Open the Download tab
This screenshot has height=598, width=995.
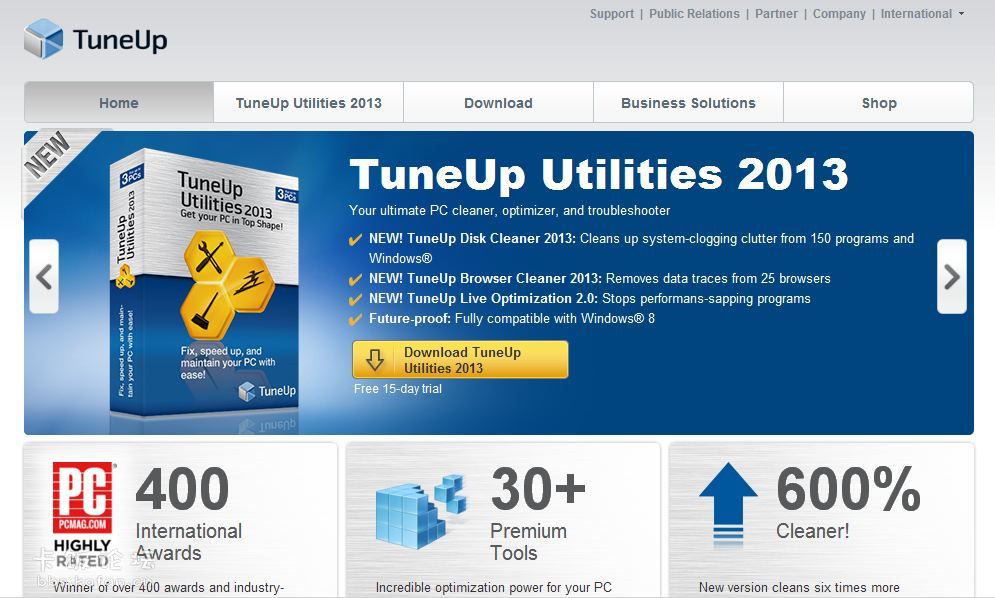coord(498,102)
